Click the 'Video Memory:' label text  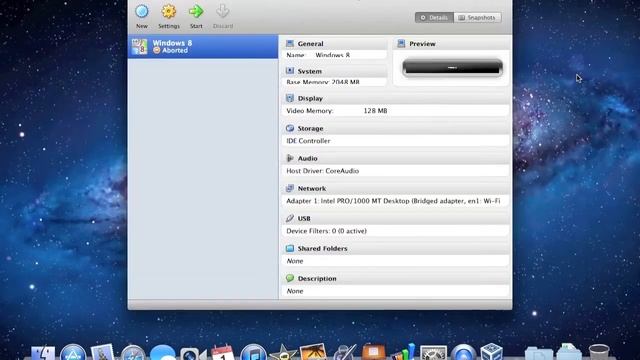point(310,111)
